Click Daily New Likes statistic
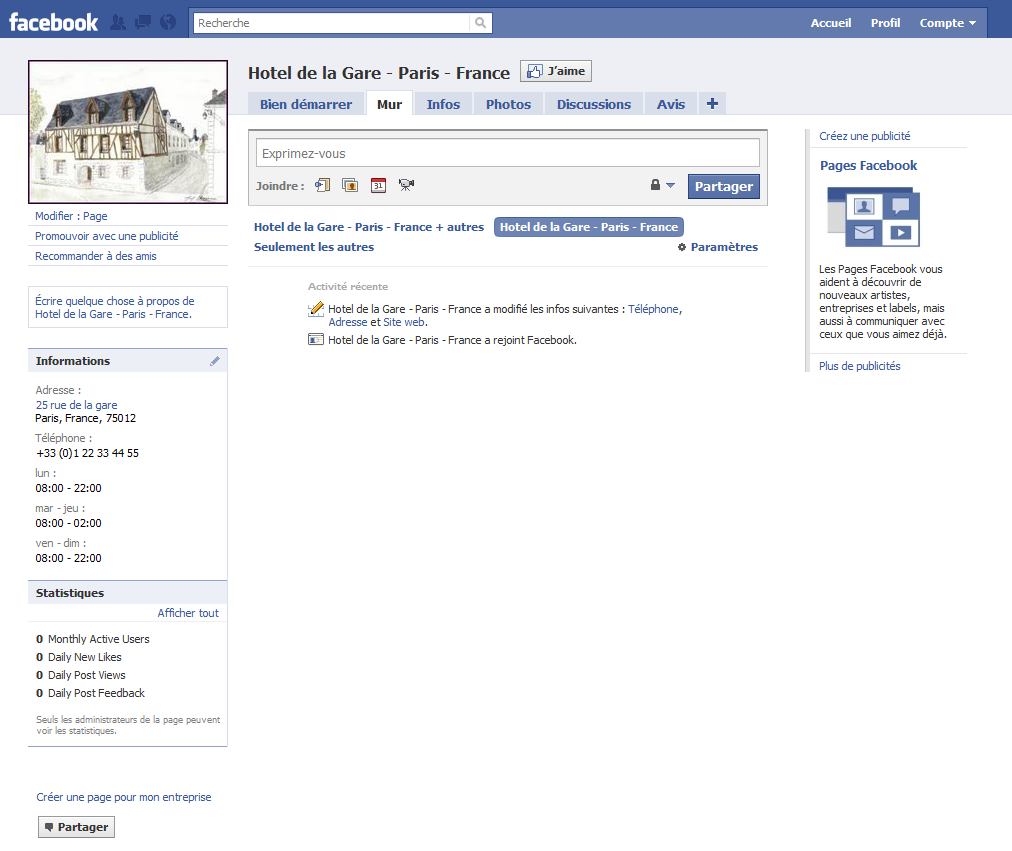Screen dimensions: 1012x851 (x=79, y=657)
